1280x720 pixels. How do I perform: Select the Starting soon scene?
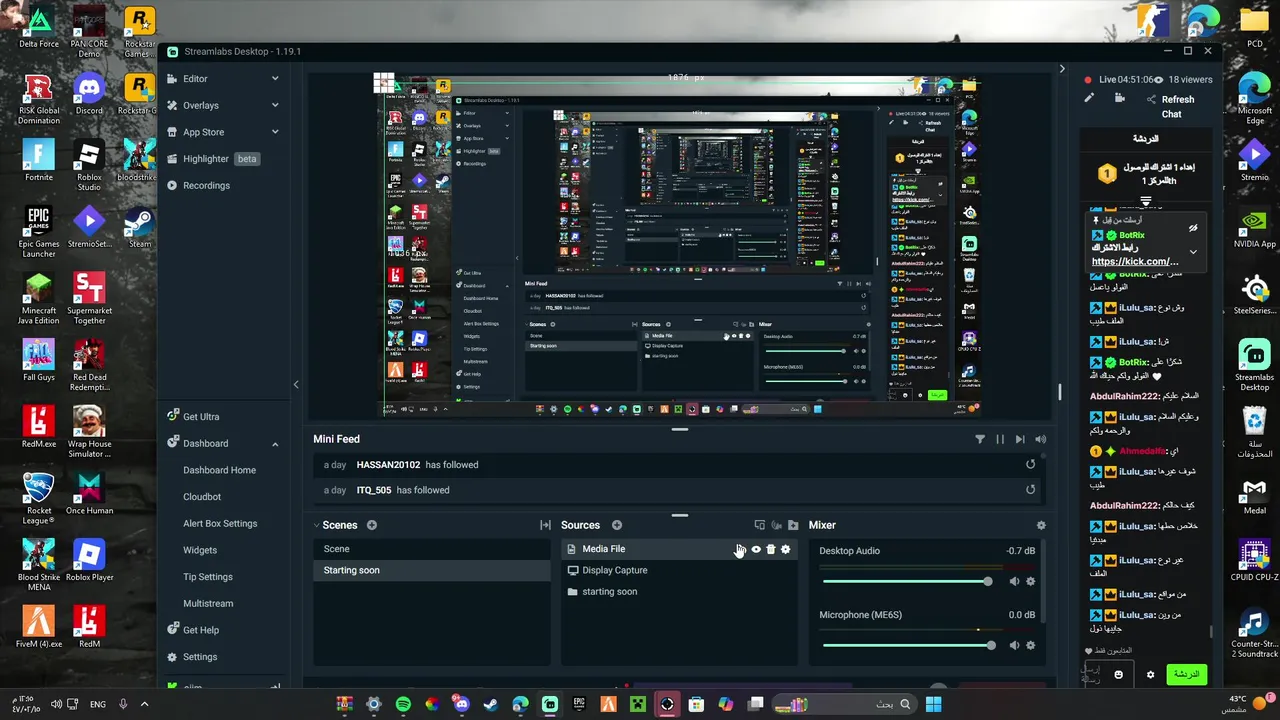[432, 570]
